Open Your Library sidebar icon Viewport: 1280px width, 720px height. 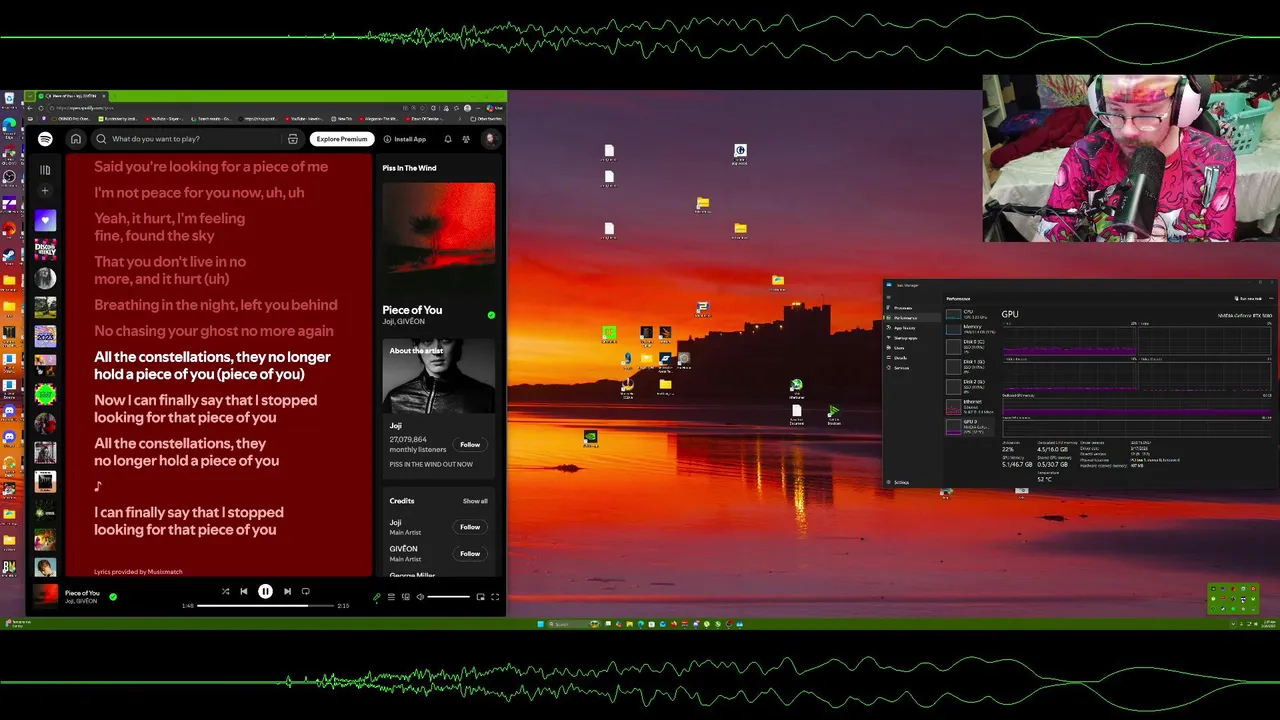(45, 170)
